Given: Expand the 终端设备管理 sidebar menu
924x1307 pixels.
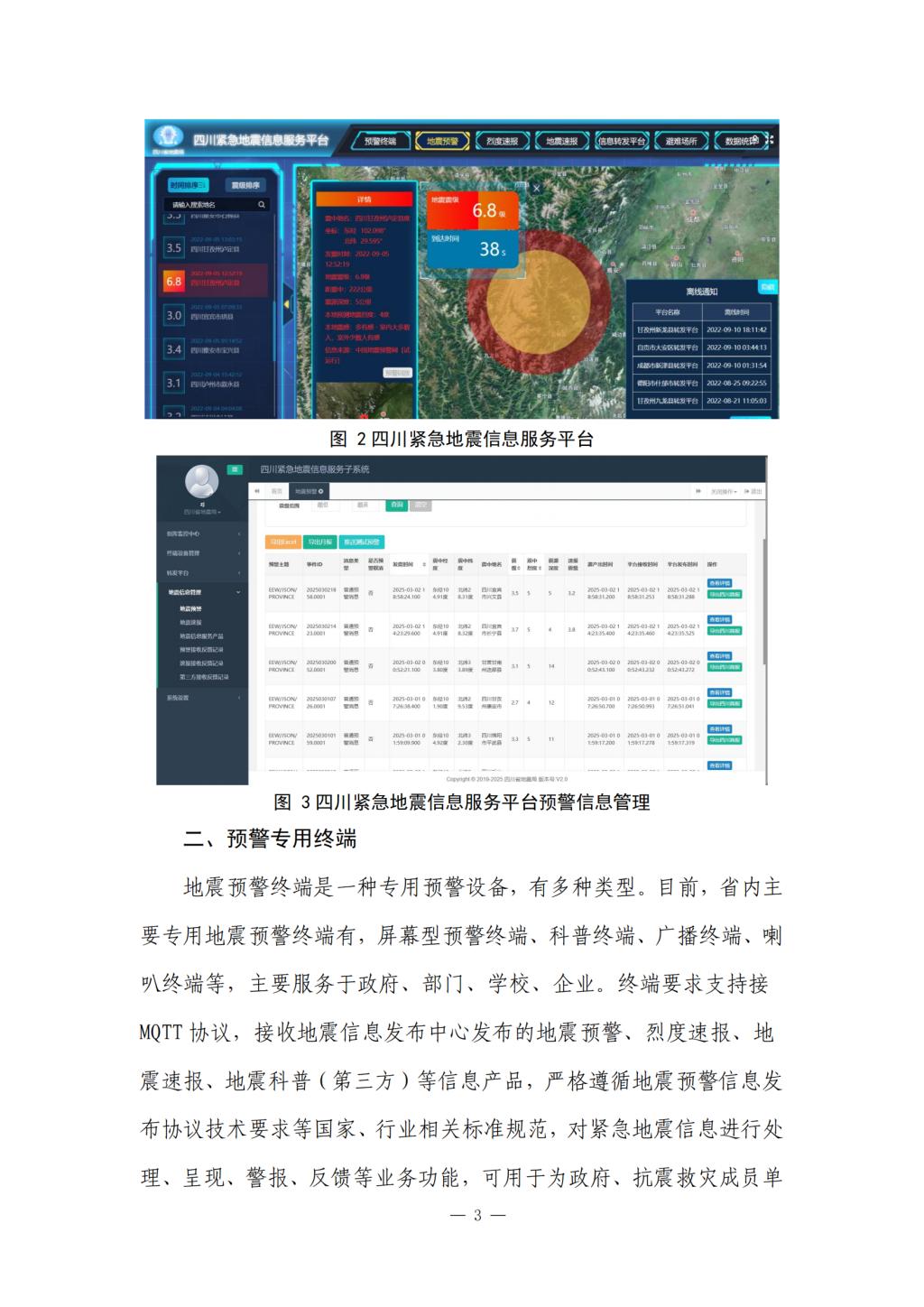Looking at the screenshot, I should 201,552.
